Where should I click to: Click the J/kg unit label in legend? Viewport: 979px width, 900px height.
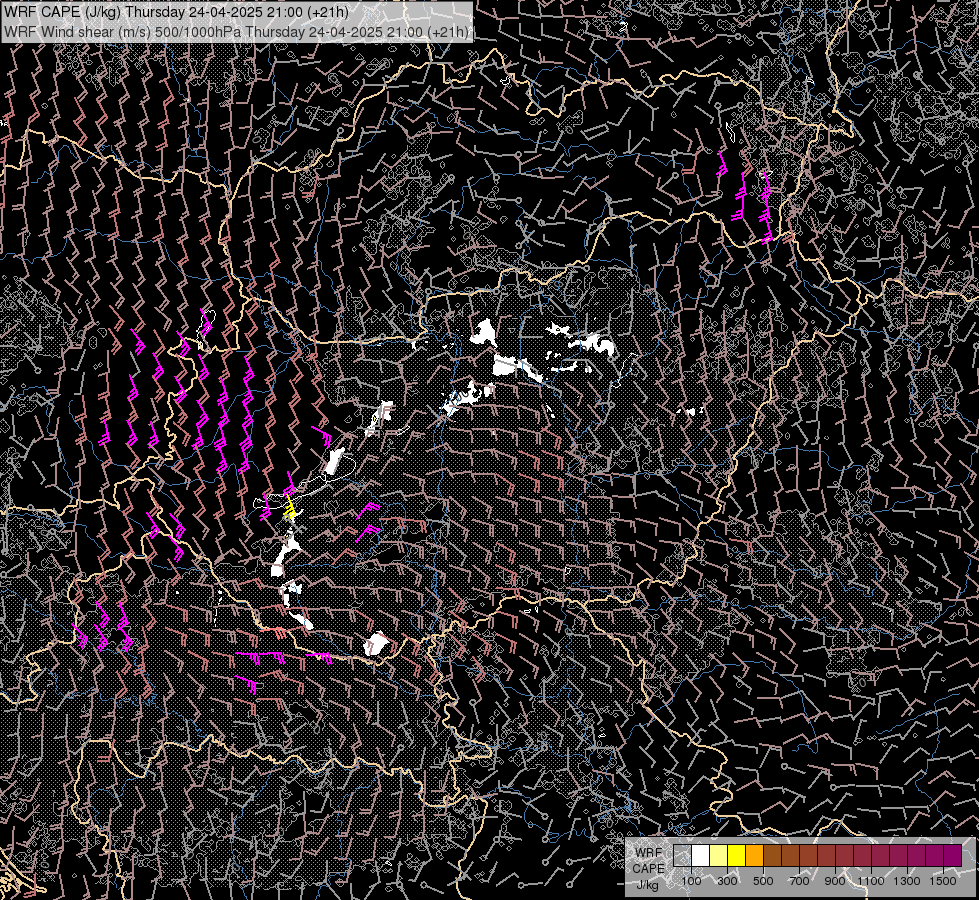(x=647, y=885)
